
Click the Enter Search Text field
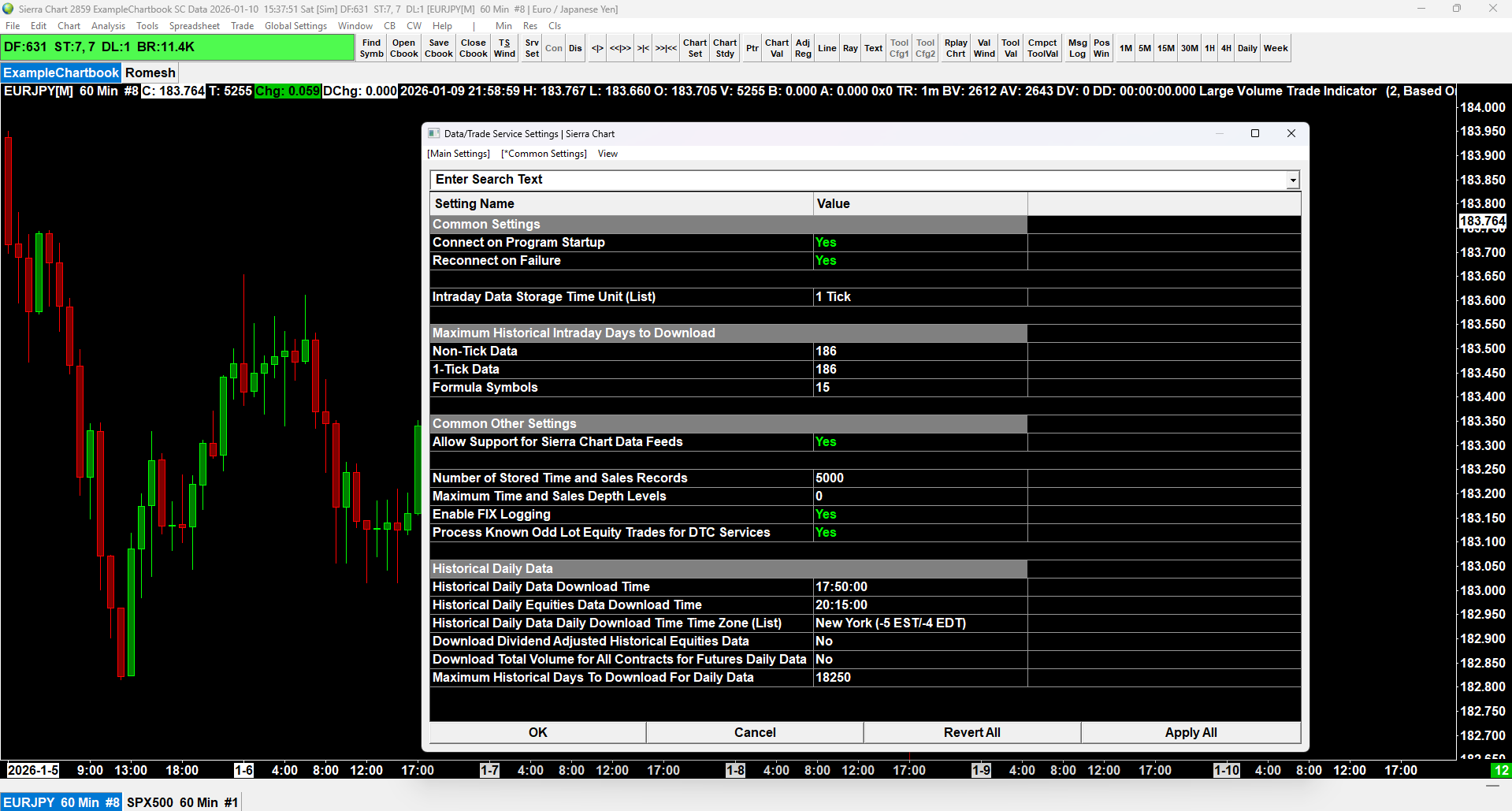click(x=857, y=180)
